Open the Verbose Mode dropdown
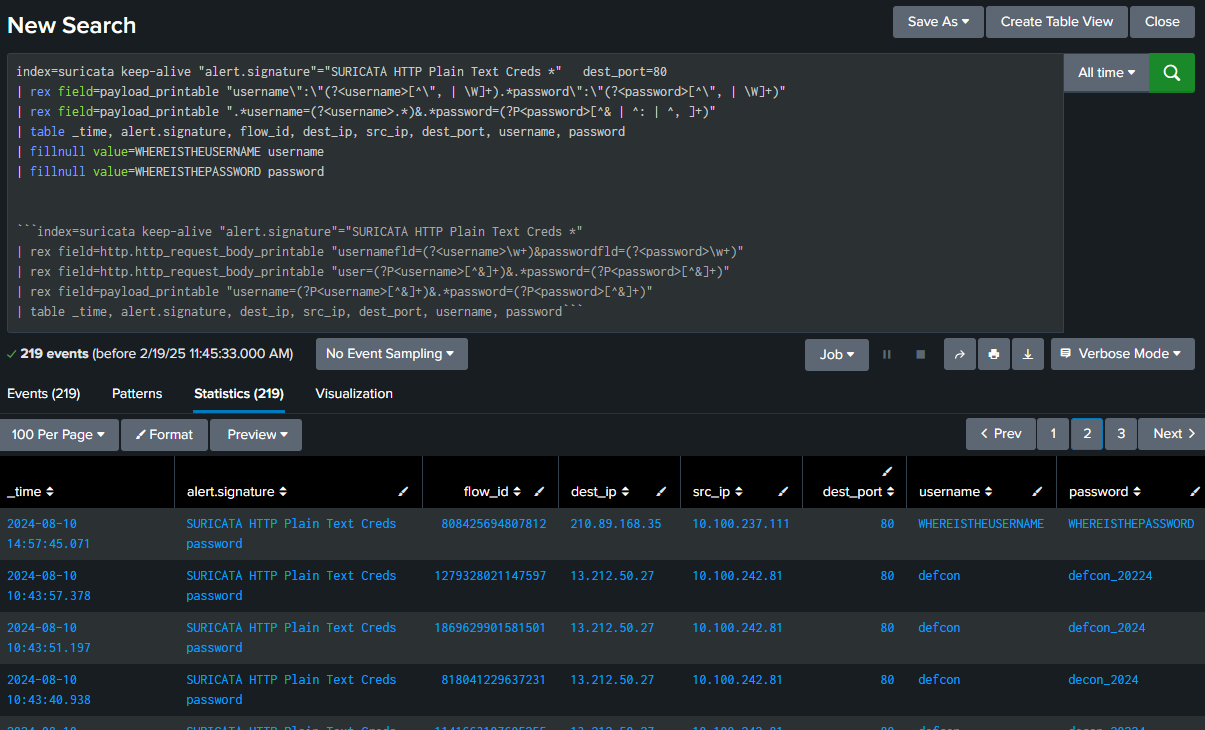 pyautogui.click(x=1122, y=354)
